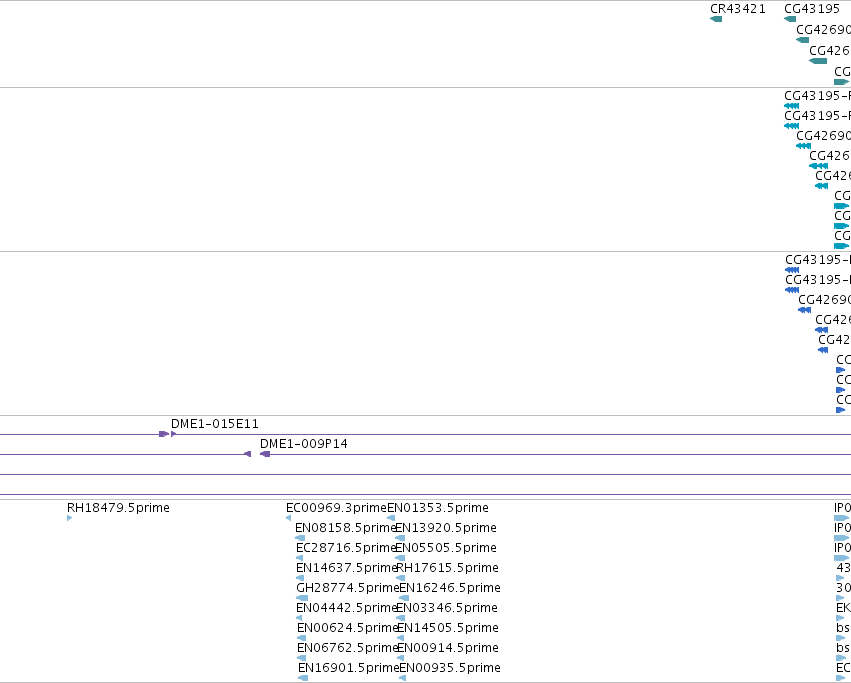Click the light-blue feature glyph under EN16246.5prime
This screenshot has width=851, height=683.
point(404,598)
